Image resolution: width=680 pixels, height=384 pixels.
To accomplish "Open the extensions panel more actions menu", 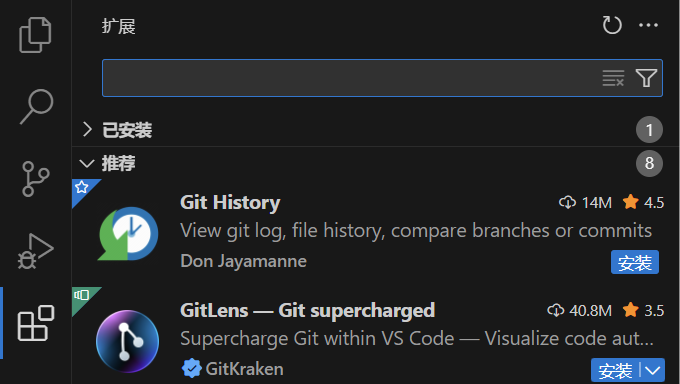I will (x=648, y=25).
